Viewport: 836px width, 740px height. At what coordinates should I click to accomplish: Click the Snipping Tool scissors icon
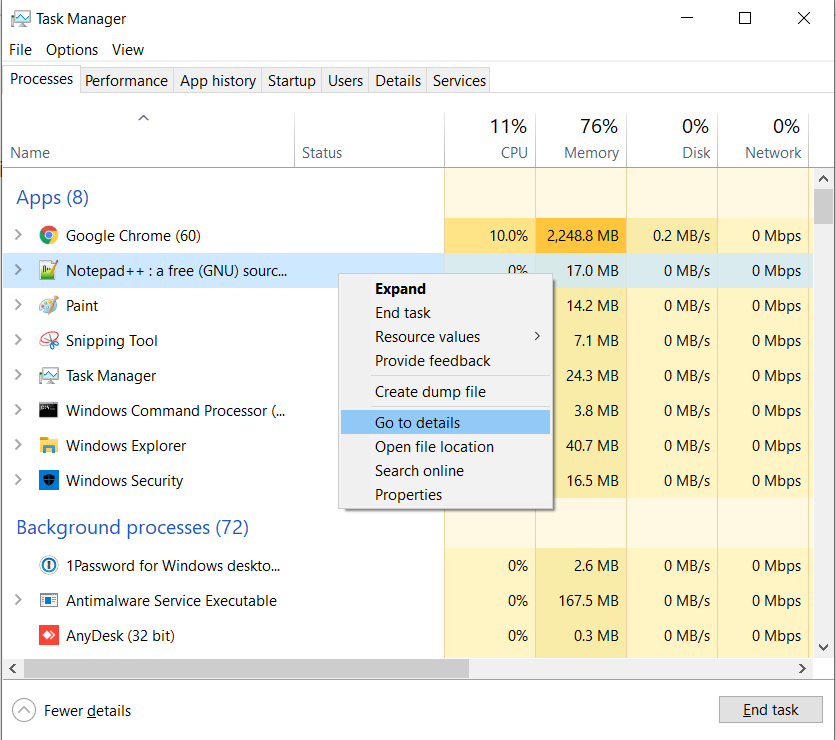pyautogui.click(x=49, y=340)
